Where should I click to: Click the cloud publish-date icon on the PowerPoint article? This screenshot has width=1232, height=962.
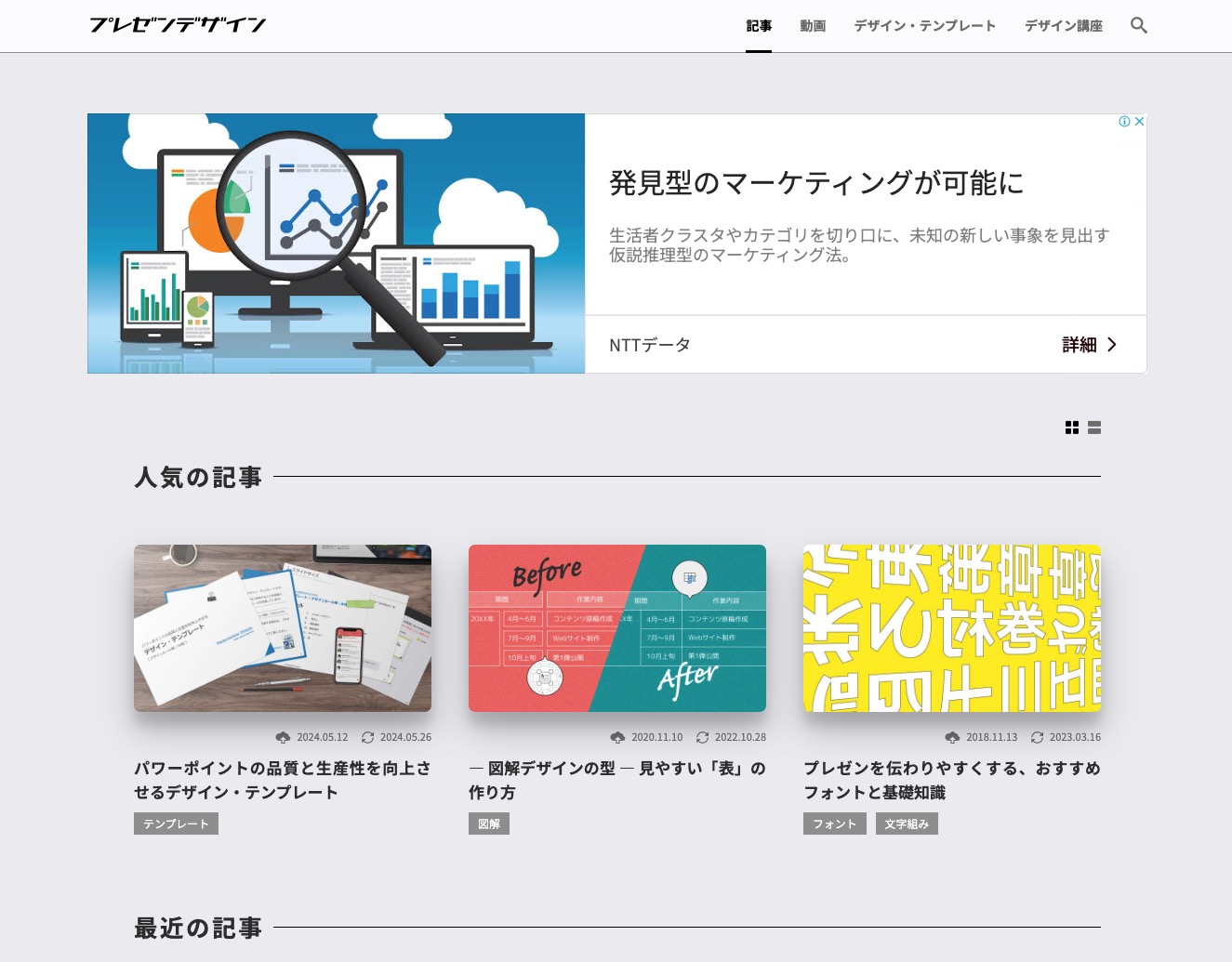(284, 737)
